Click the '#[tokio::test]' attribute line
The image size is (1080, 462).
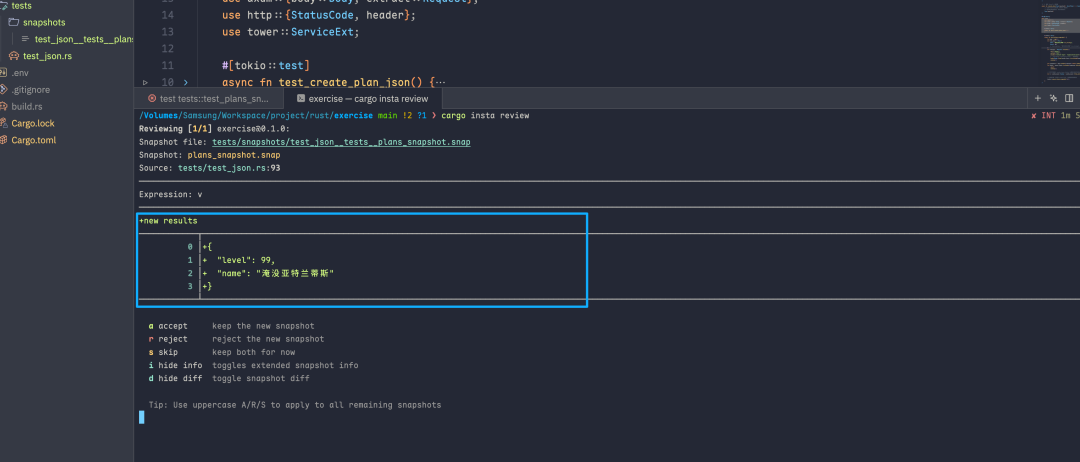click(x=266, y=65)
